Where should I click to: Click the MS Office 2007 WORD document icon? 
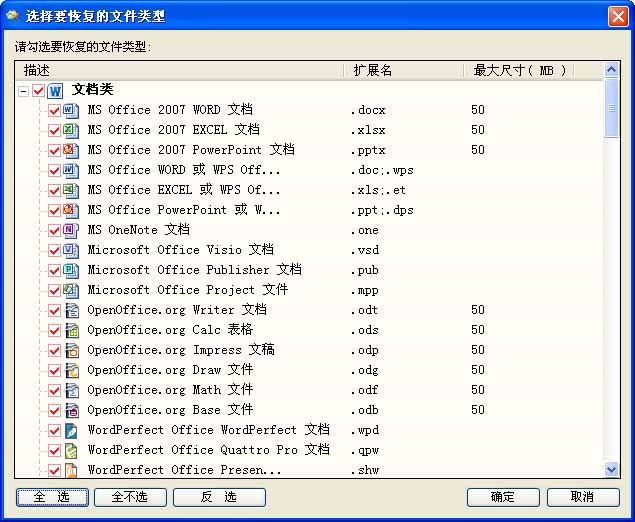[71, 110]
